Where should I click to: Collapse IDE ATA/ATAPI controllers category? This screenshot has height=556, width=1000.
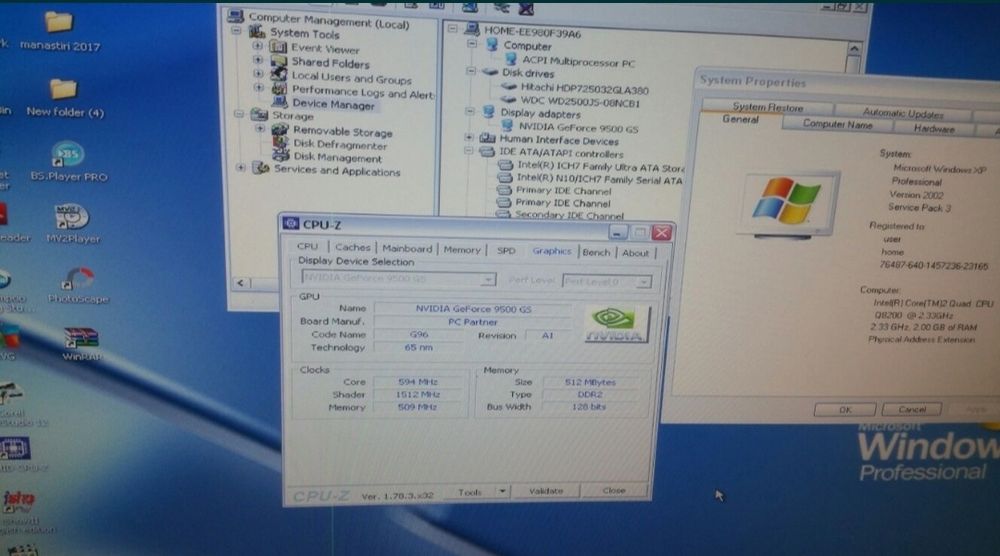click(468, 151)
